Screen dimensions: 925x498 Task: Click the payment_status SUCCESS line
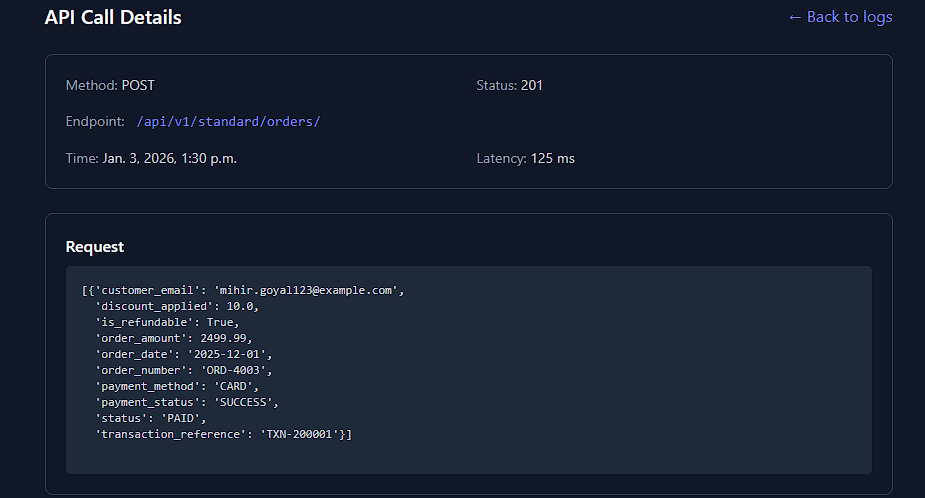pos(186,402)
